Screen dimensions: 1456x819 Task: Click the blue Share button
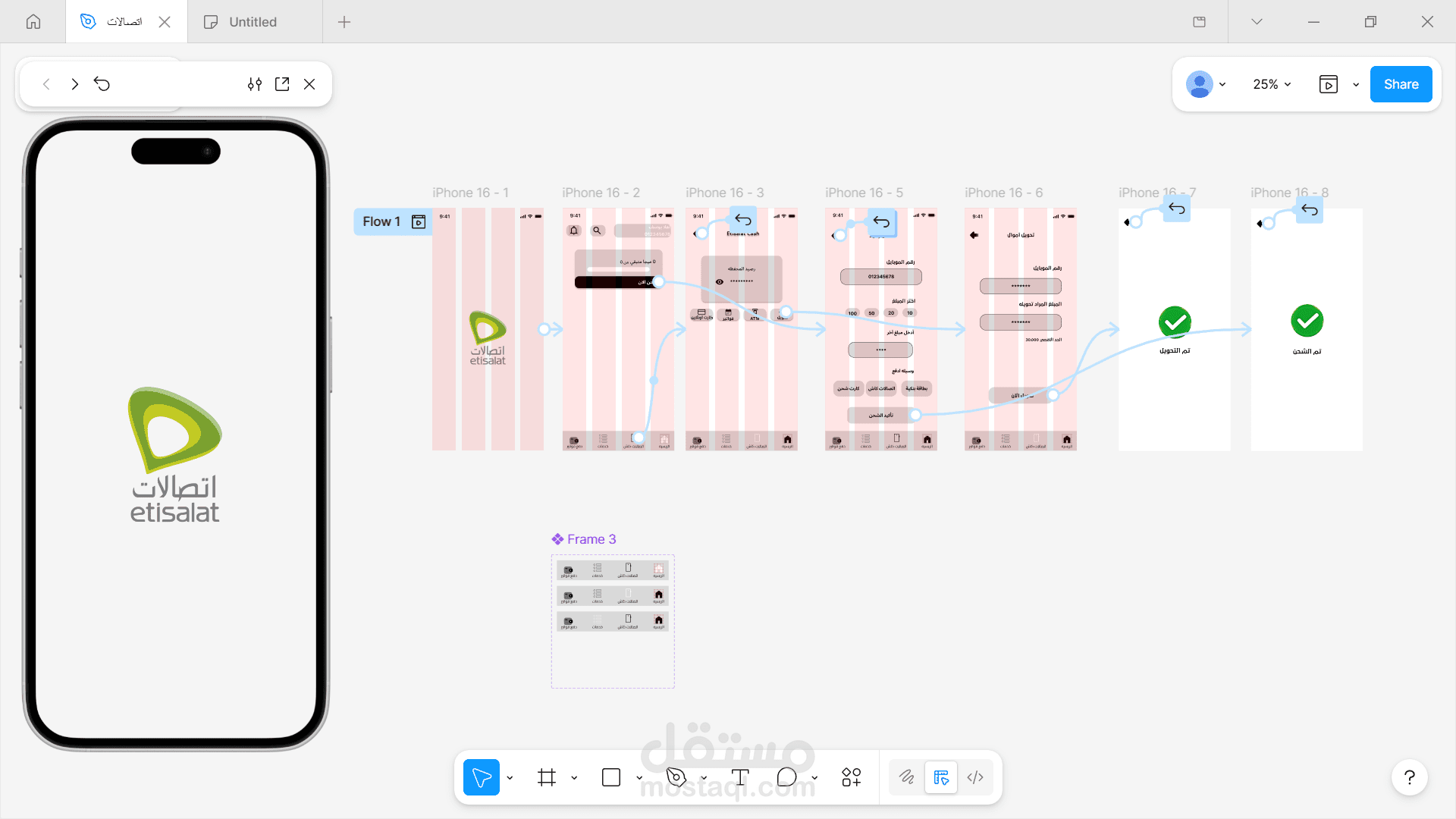(x=1401, y=84)
